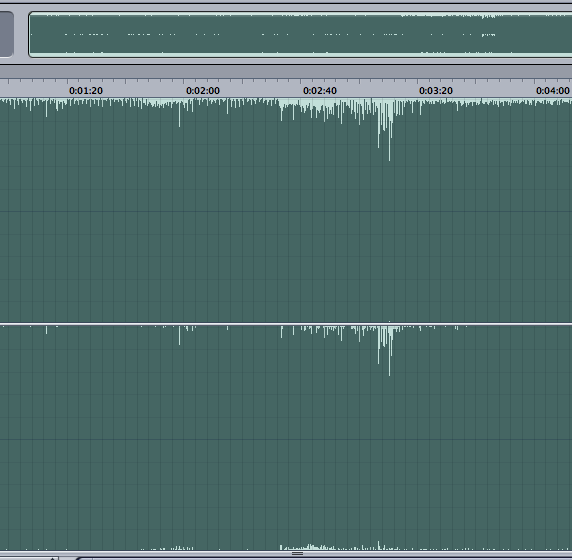Viewport: 572px width, 560px height.
Task: Click the upper channel spike near 0:01:05
Action: (46, 109)
